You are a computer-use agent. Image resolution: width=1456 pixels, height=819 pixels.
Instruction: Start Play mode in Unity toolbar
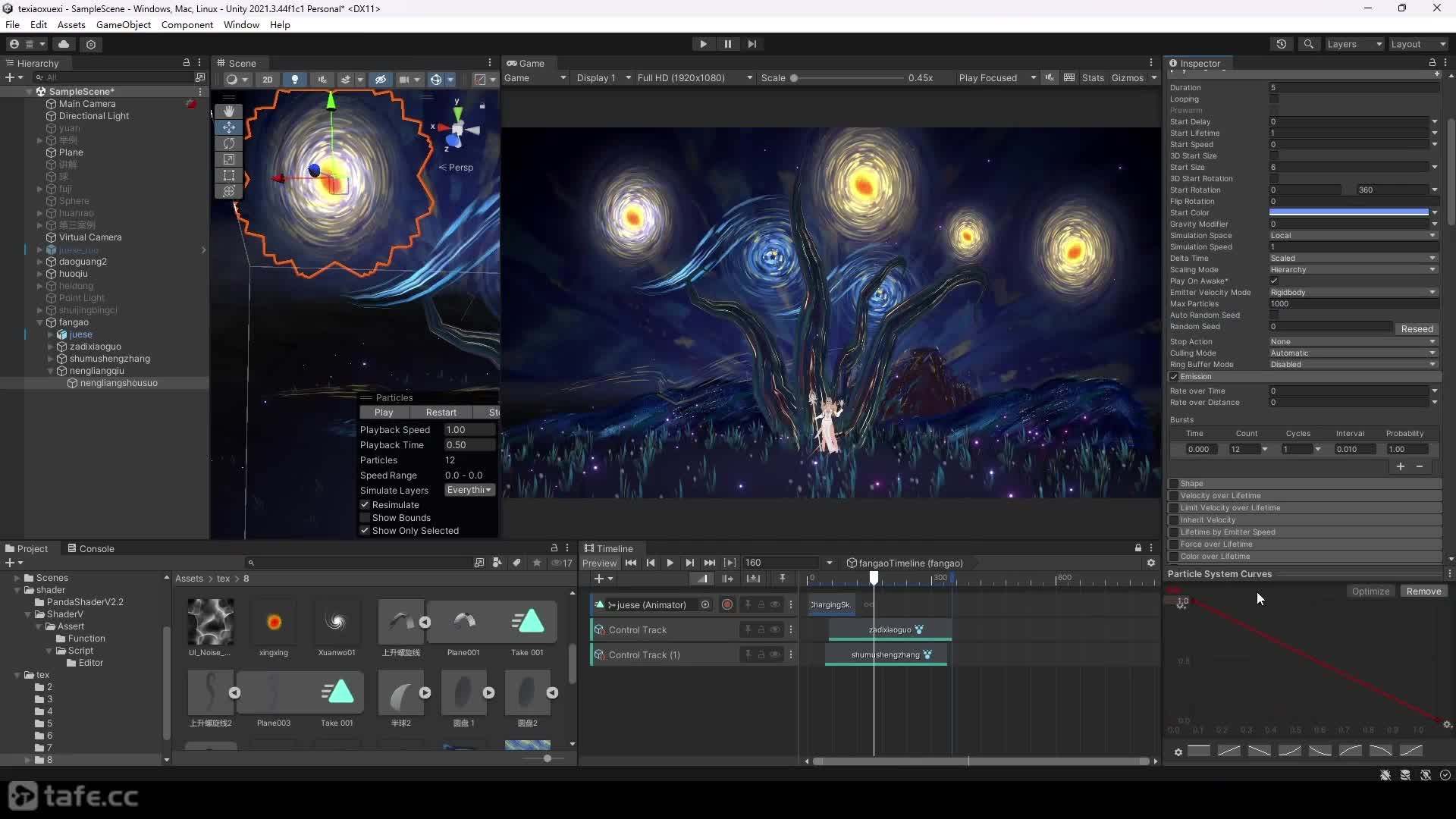[703, 44]
